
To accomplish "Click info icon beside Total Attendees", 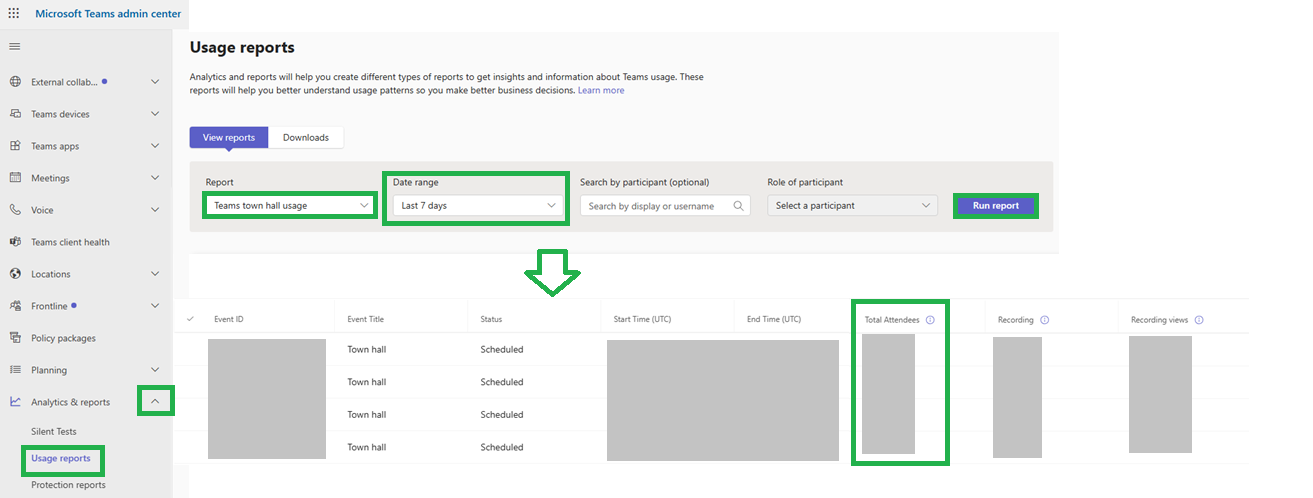I will coord(930,320).
